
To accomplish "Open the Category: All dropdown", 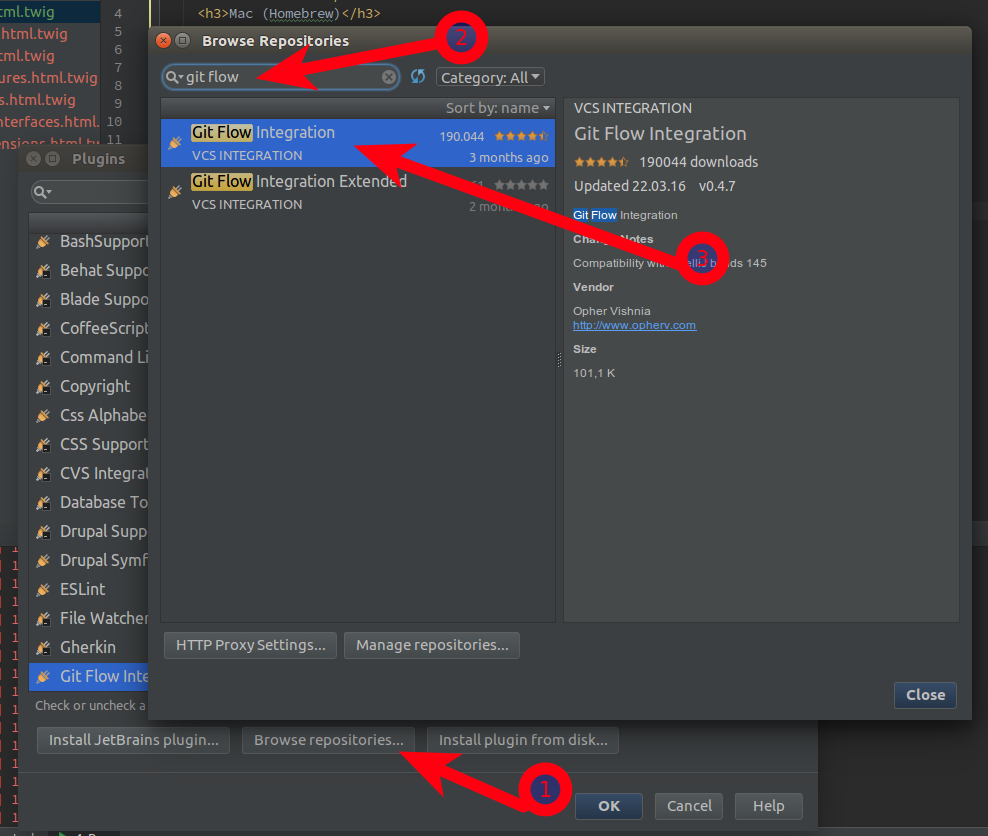I will 490,77.
